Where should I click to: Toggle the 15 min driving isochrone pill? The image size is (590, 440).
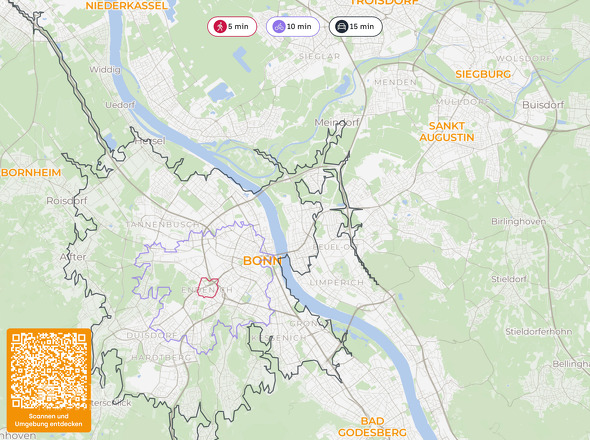[356, 27]
